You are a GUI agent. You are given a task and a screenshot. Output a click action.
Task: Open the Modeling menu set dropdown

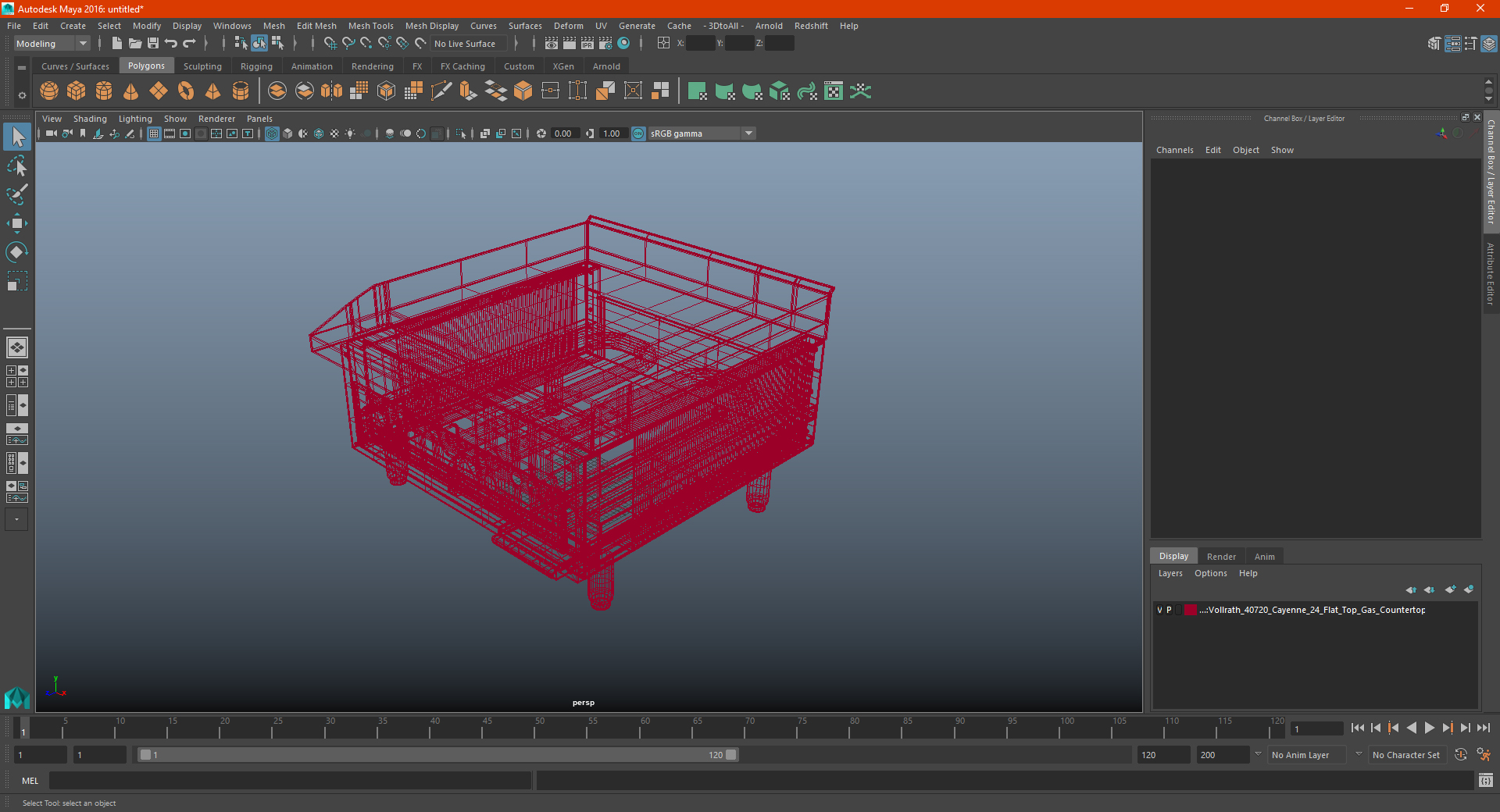pyautogui.click(x=52, y=44)
